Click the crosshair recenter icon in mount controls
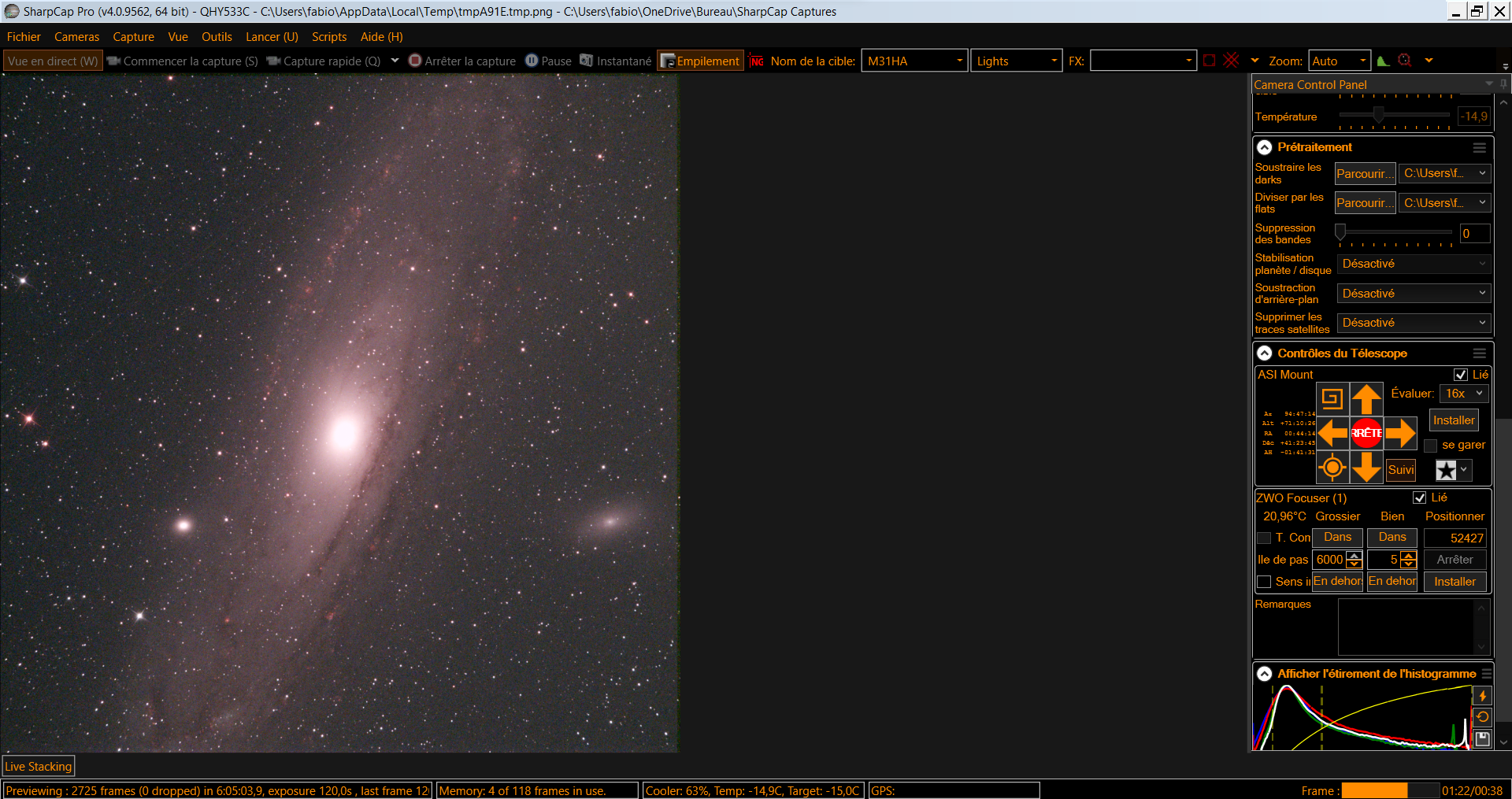The image size is (1512, 799). [x=1332, y=467]
